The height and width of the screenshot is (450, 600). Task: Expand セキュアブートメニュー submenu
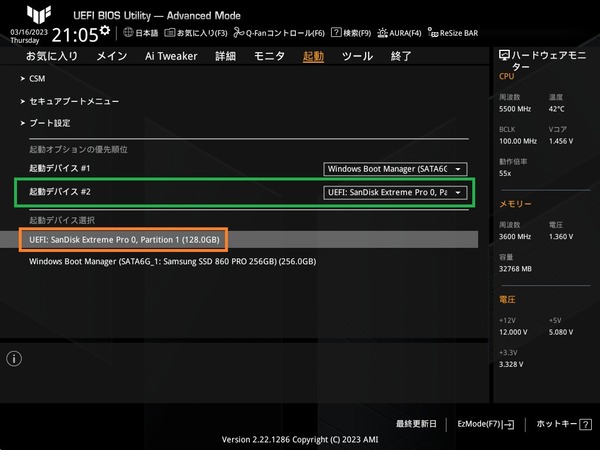[x=74, y=101]
